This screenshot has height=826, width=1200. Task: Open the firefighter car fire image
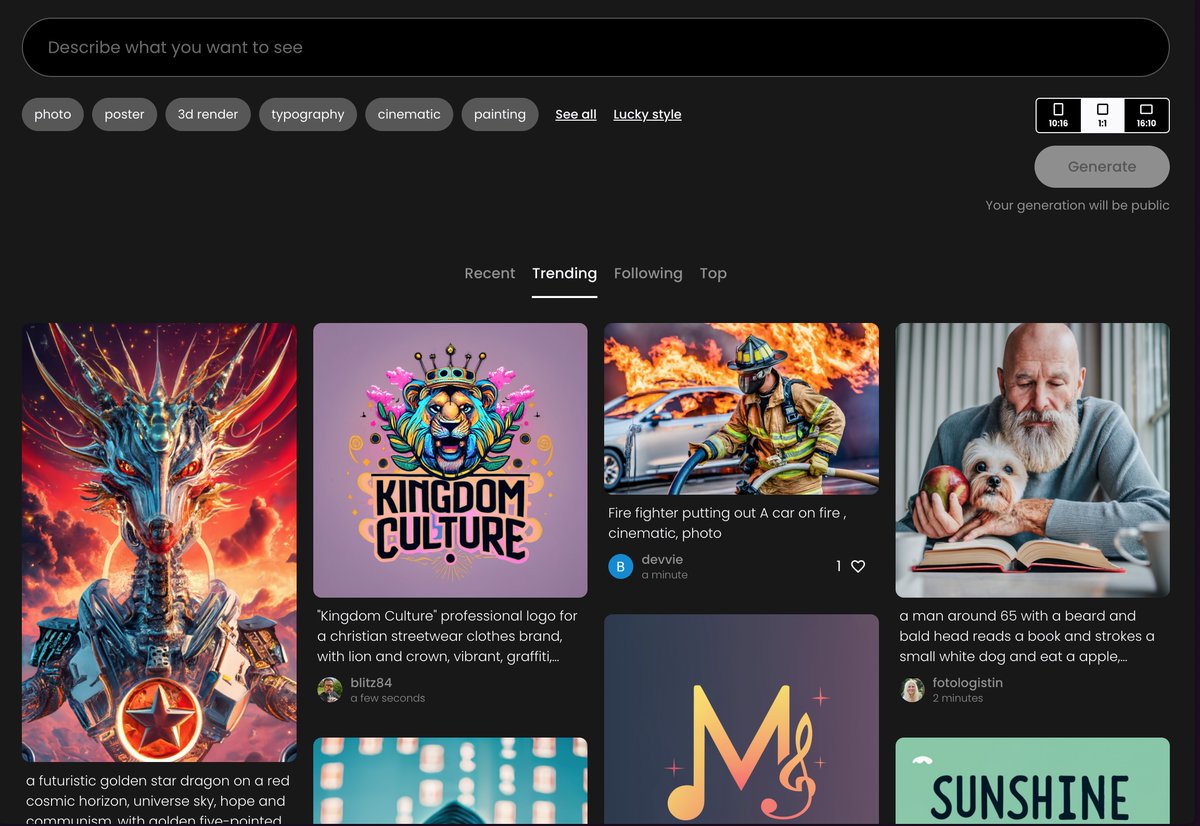[741, 409]
